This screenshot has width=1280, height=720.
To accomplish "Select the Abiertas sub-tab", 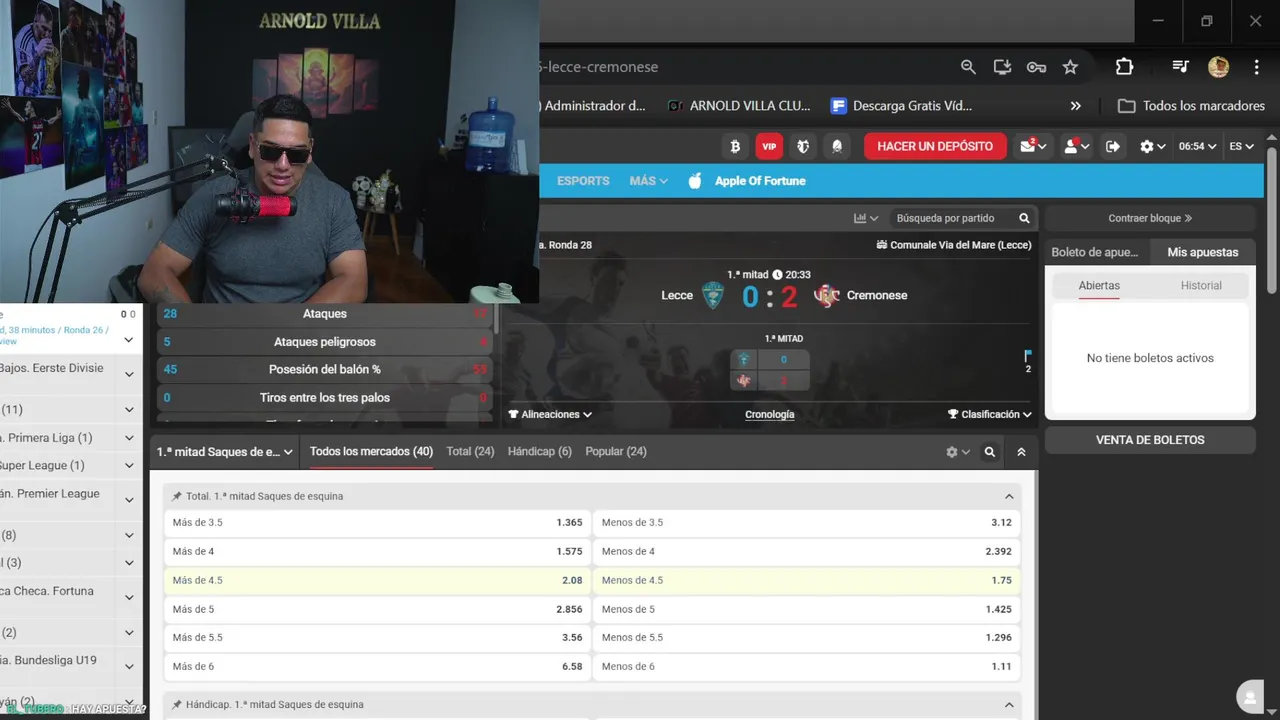I will click(x=1099, y=286).
